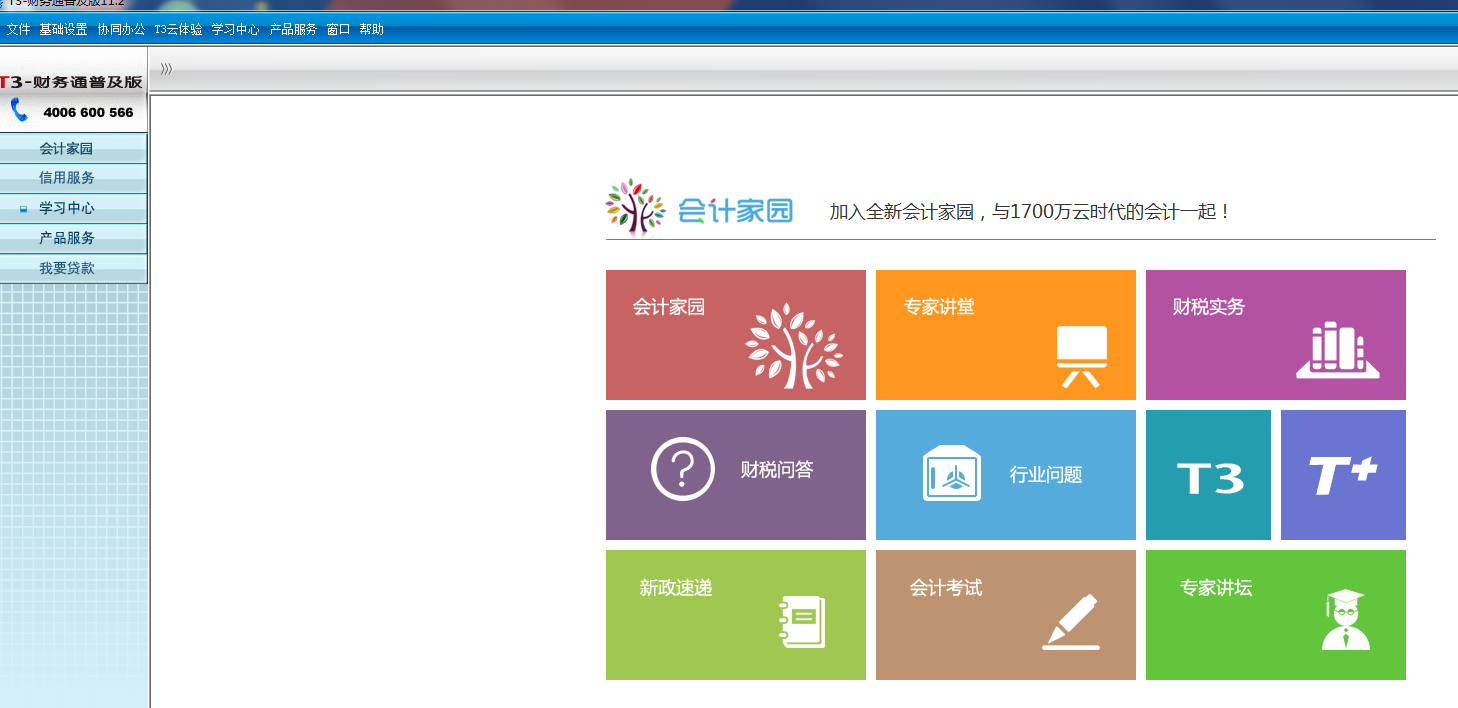Click the question mark icon on 财税问答 tile
The width and height of the screenshot is (1458, 708).
(683, 469)
